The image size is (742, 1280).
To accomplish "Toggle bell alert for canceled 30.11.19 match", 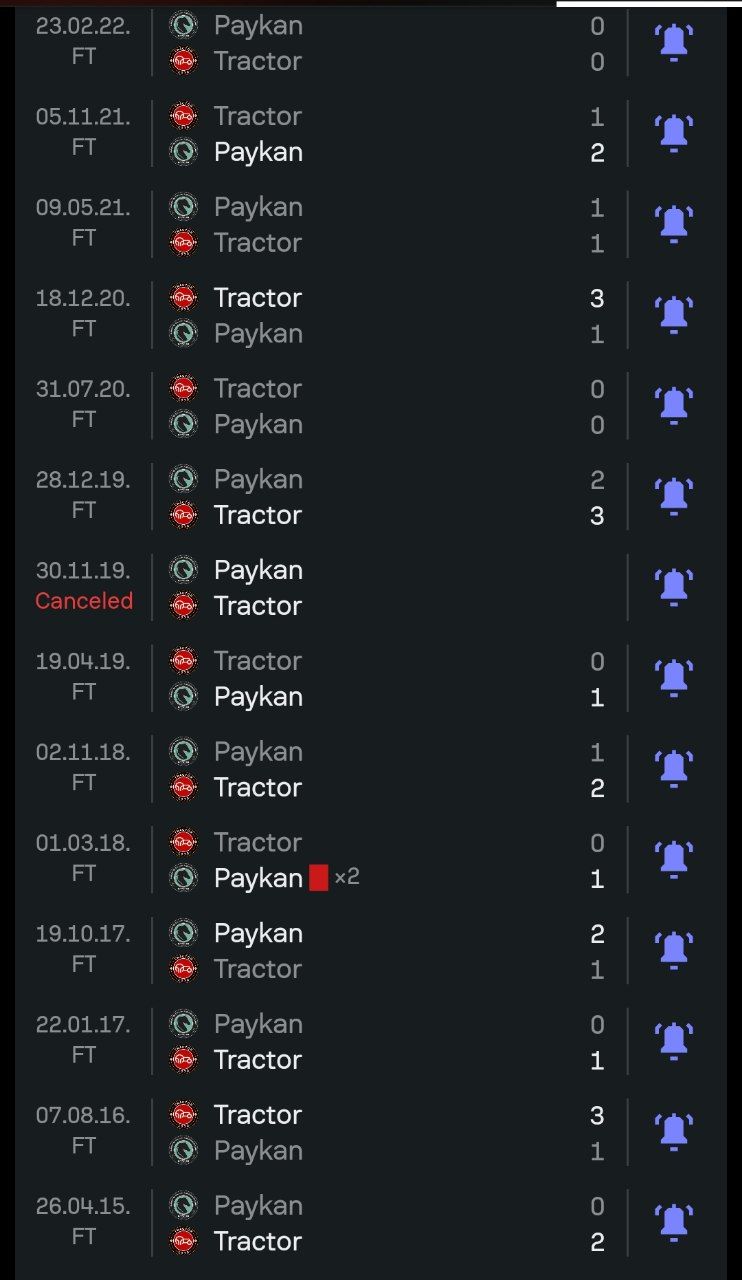I will click(x=674, y=588).
